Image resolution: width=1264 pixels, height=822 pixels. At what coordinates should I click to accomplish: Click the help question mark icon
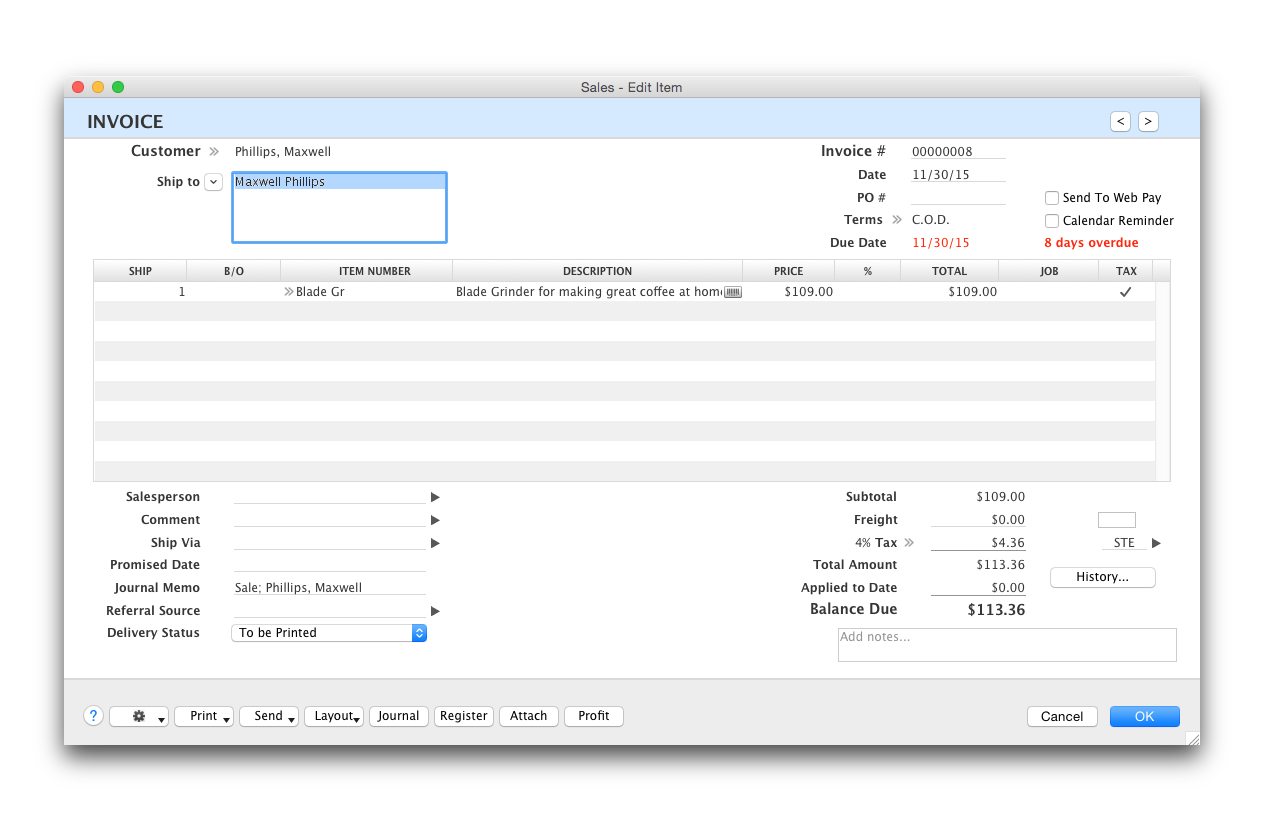(93, 716)
